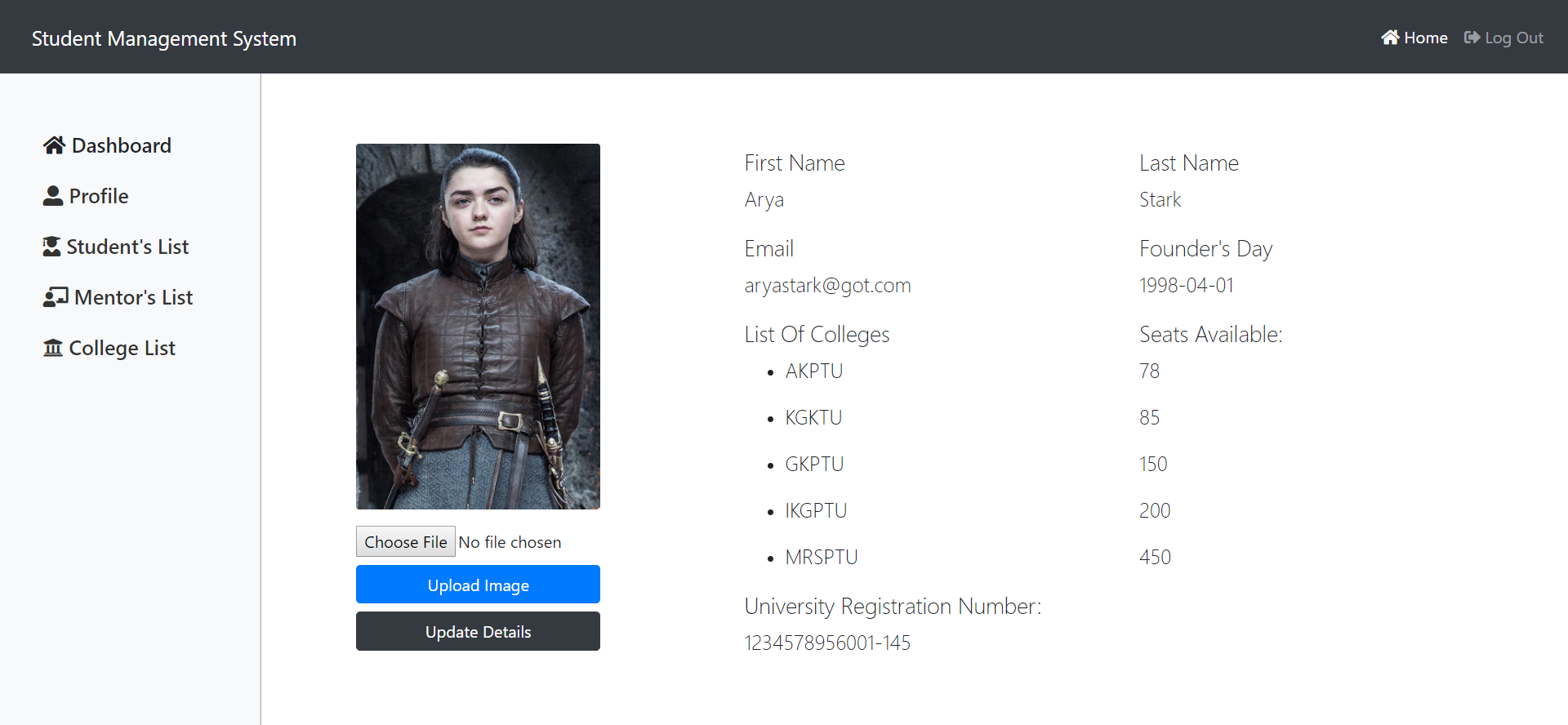Click the Founder's Day label

click(1206, 249)
